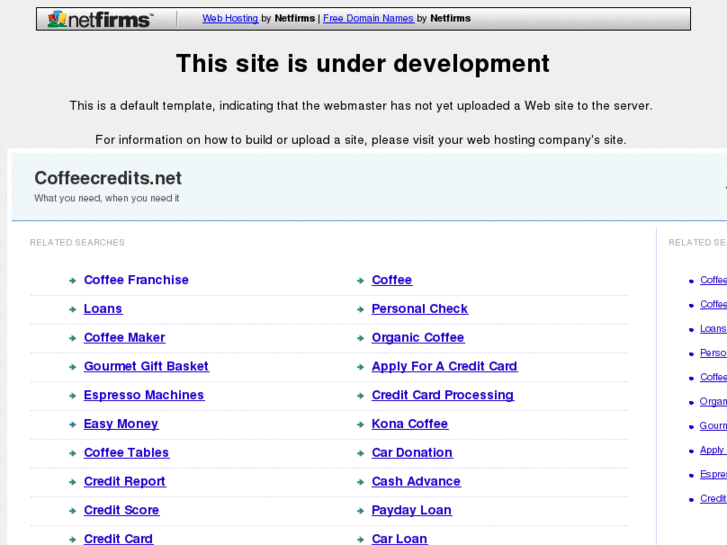Open the Organic Coffee link

(x=418, y=338)
